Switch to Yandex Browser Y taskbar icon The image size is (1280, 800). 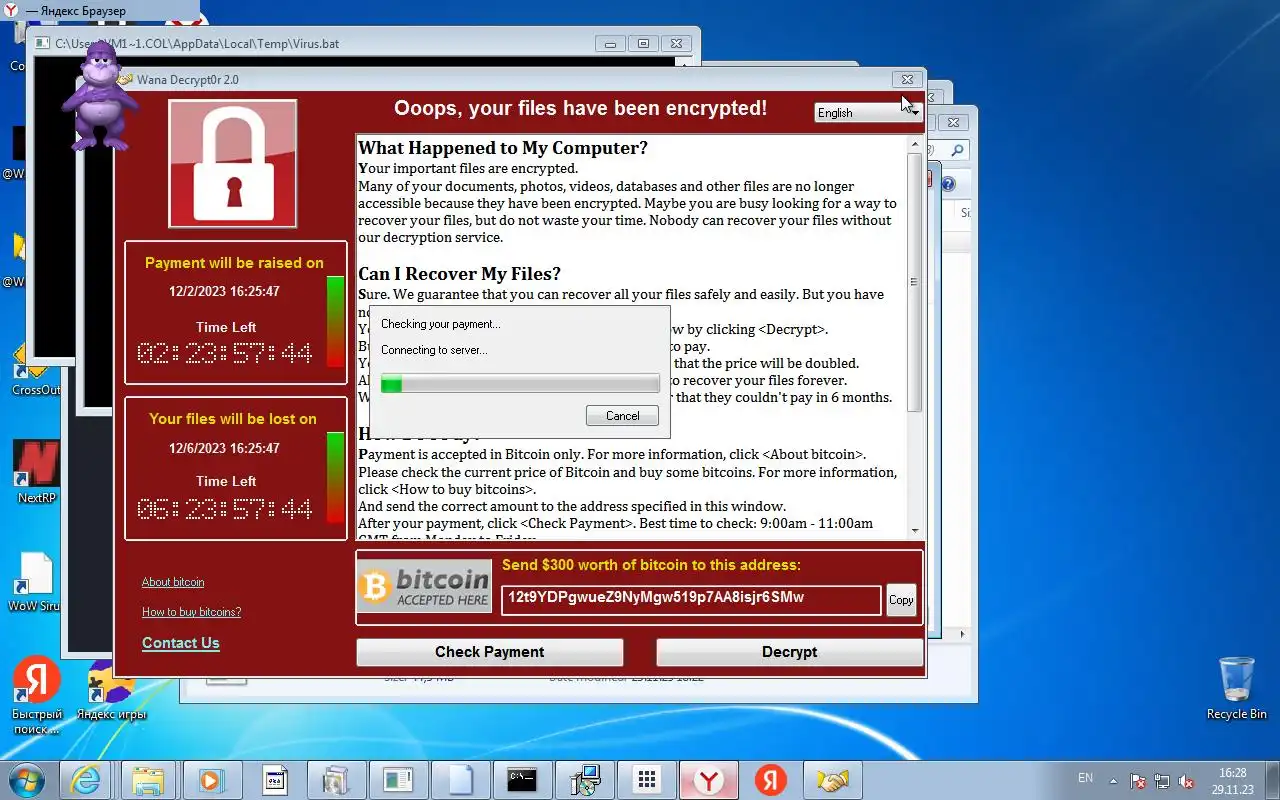[709, 780]
